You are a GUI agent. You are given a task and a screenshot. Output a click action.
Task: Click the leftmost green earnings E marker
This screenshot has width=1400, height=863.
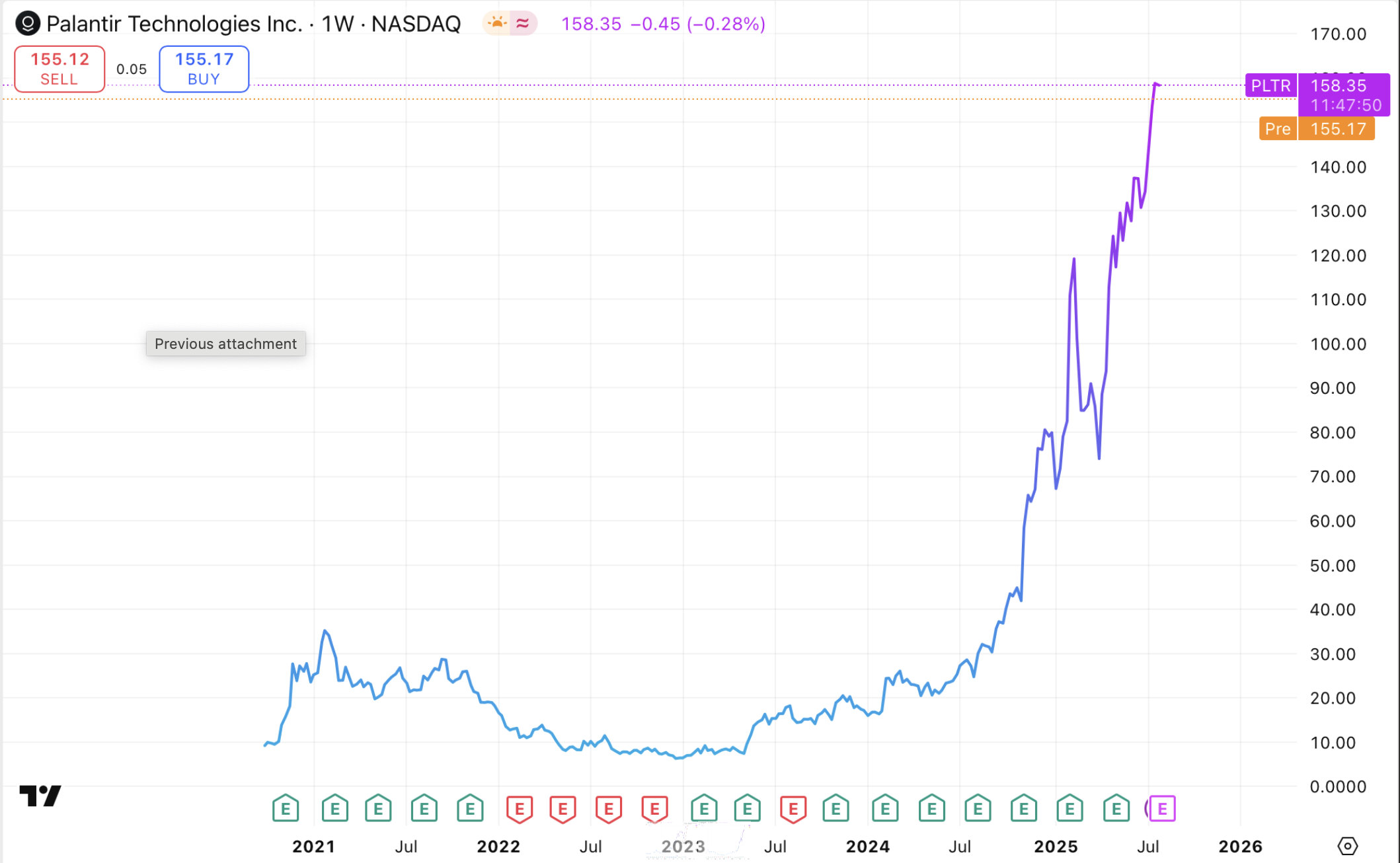click(286, 809)
